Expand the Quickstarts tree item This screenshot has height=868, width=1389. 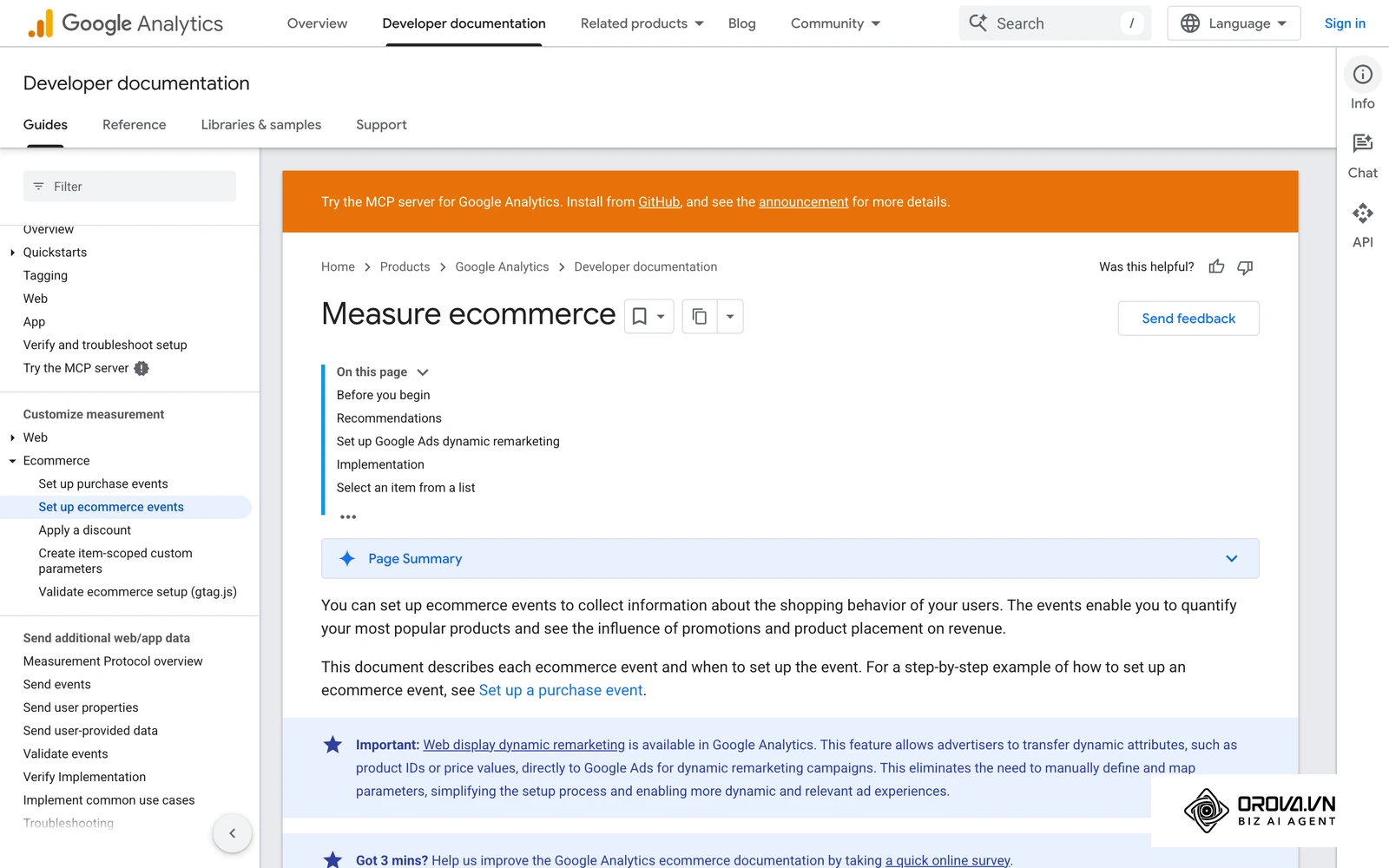[x=12, y=253]
